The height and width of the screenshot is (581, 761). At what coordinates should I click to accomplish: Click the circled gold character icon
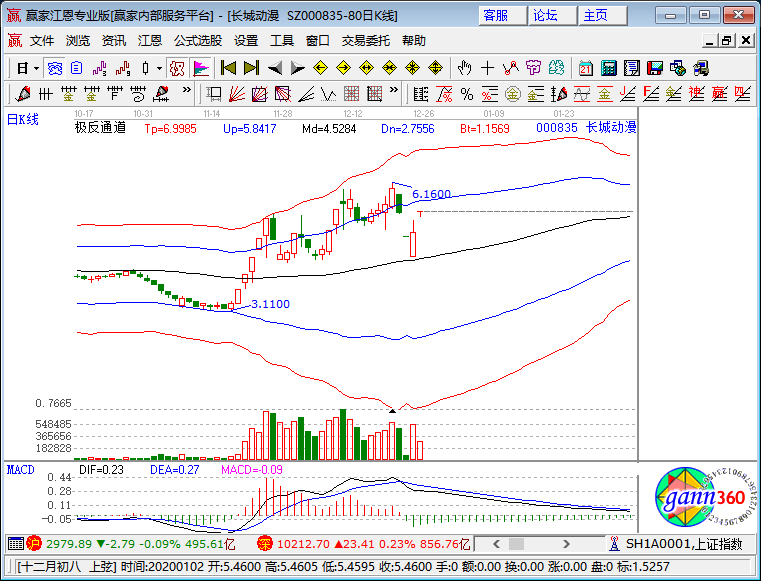[513, 94]
